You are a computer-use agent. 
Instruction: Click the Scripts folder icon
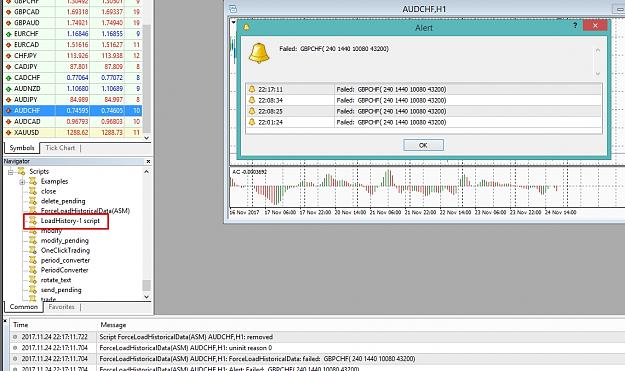(21, 171)
